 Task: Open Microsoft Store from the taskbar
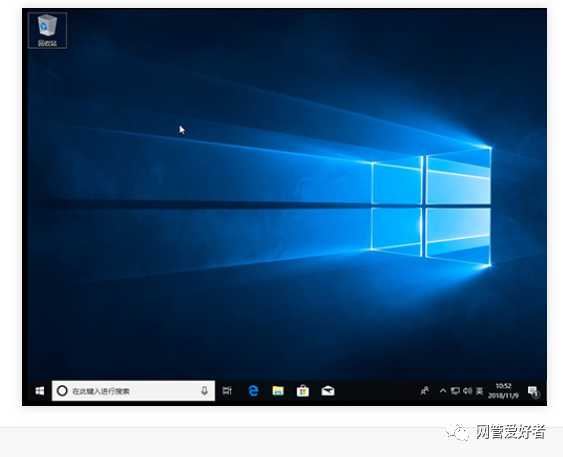tap(303, 391)
